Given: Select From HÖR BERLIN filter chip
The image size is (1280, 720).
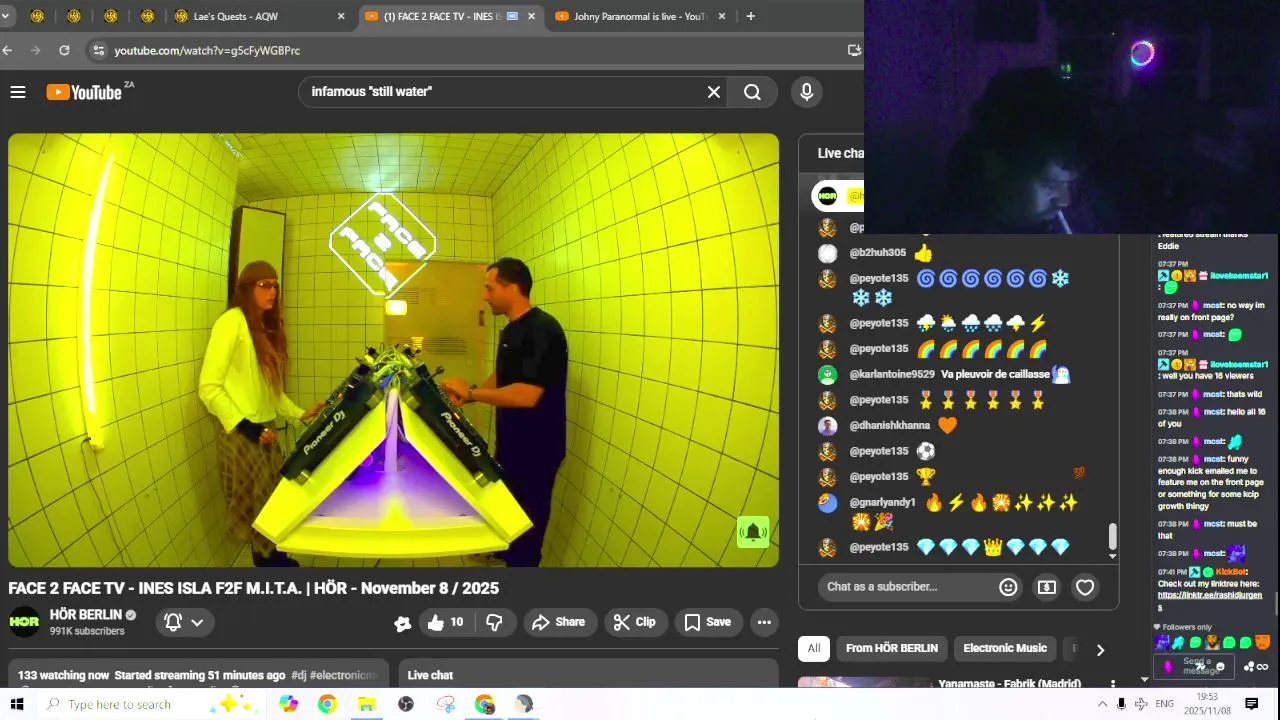Looking at the screenshot, I should tap(892, 648).
